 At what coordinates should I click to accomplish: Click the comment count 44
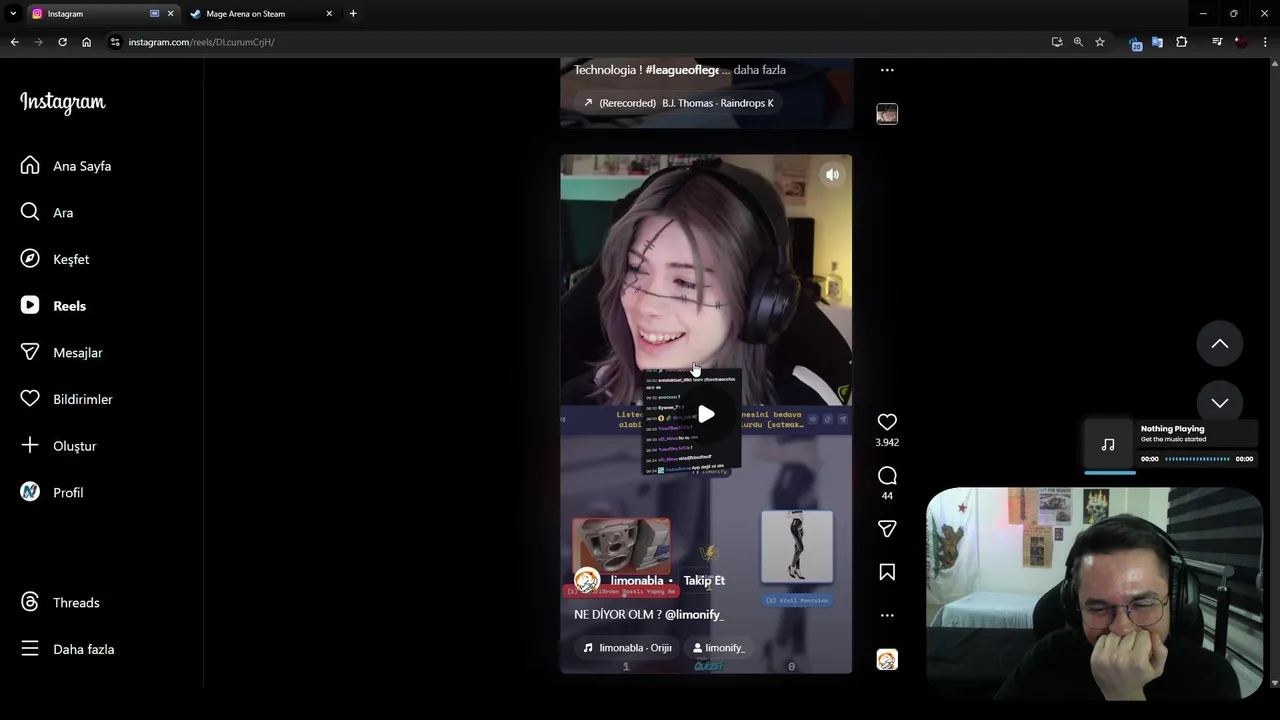[887, 496]
